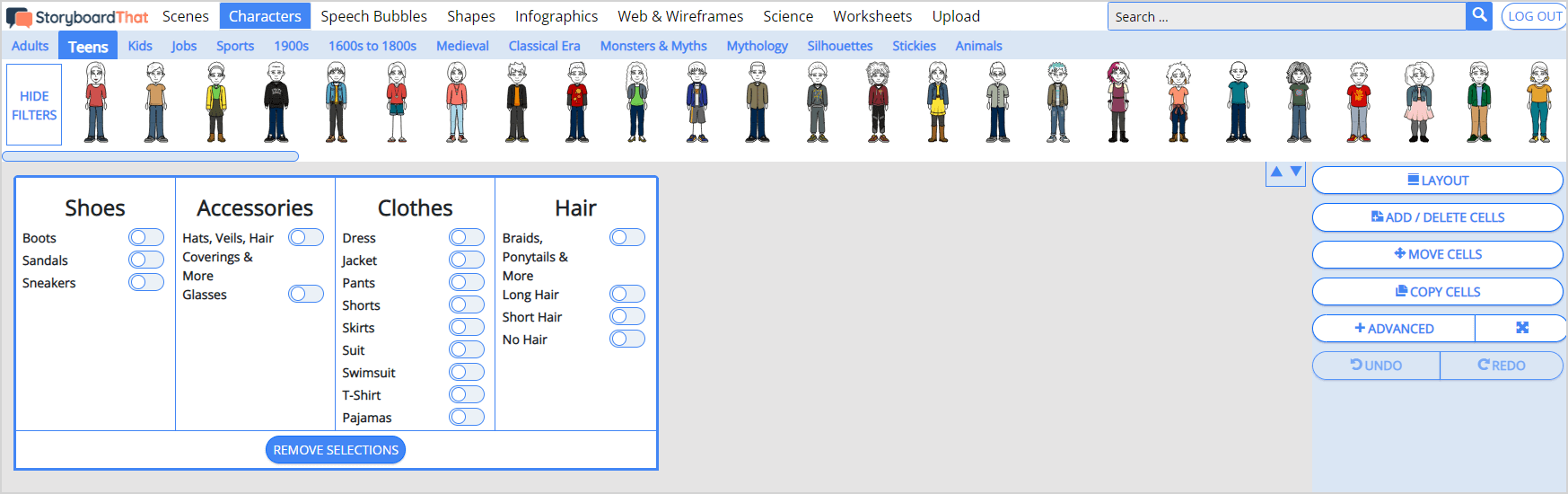
Task: Pick the girl with magenta hair
Action: pos(1118,102)
